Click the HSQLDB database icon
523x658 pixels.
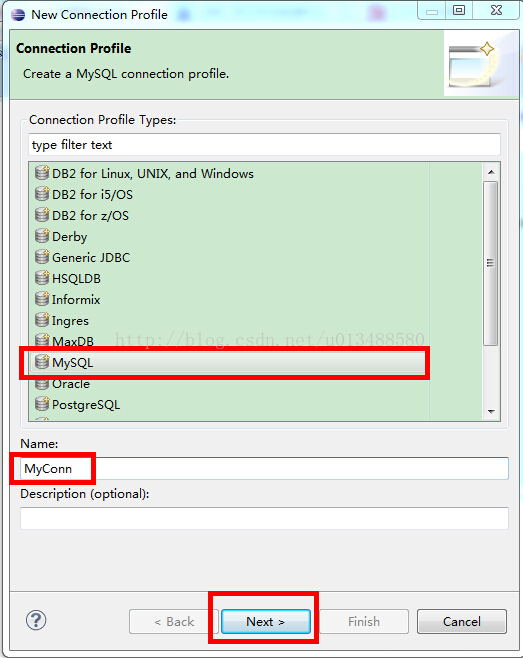click(x=42, y=277)
